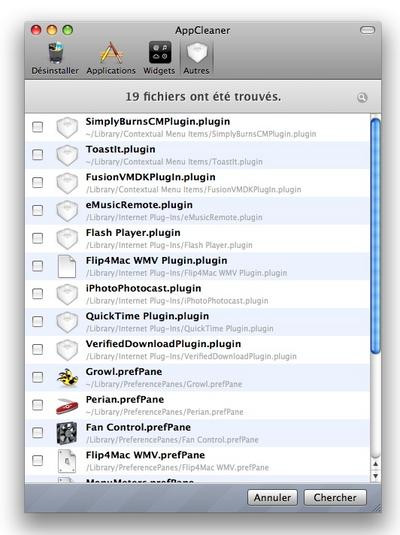The height and width of the screenshot is (535, 400).
Task: Switch to the Widgets view icon
Action: coord(160,53)
